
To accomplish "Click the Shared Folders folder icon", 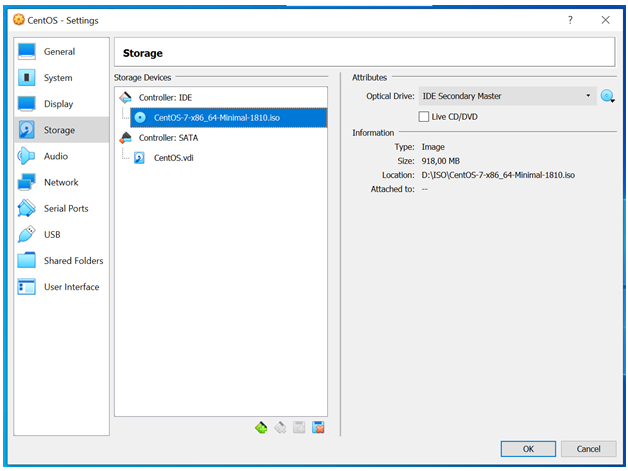I will (27, 260).
